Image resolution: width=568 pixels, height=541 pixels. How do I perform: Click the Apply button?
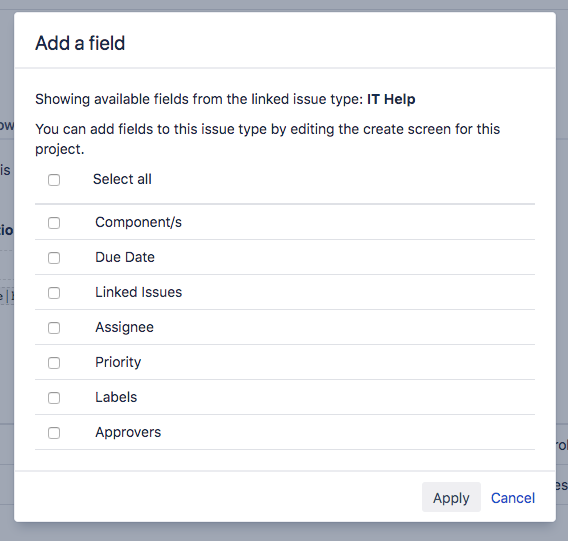451,497
